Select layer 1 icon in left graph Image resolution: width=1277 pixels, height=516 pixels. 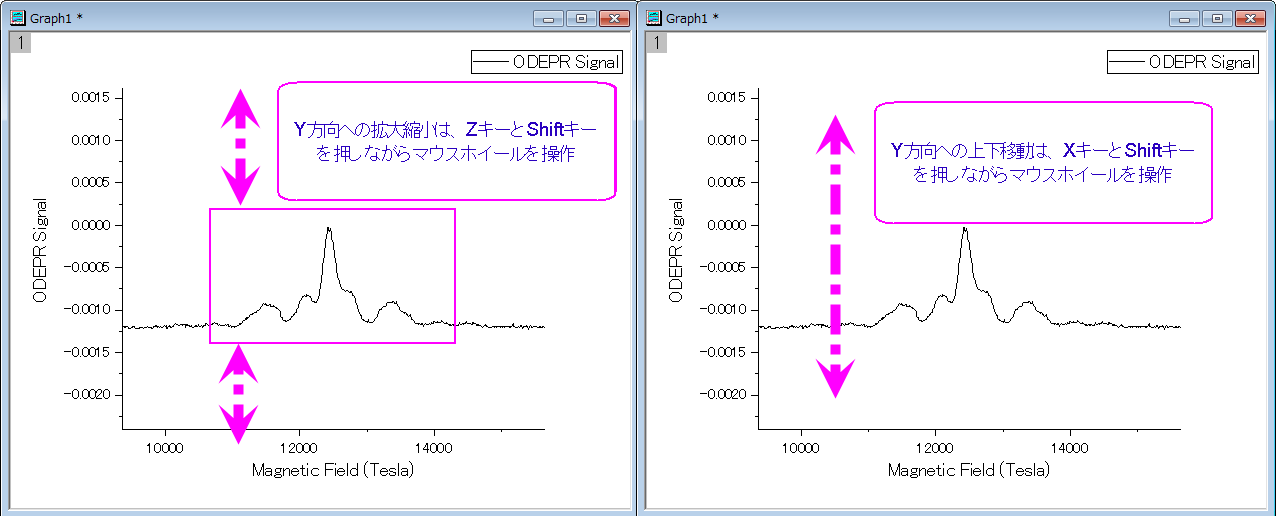[20, 42]
